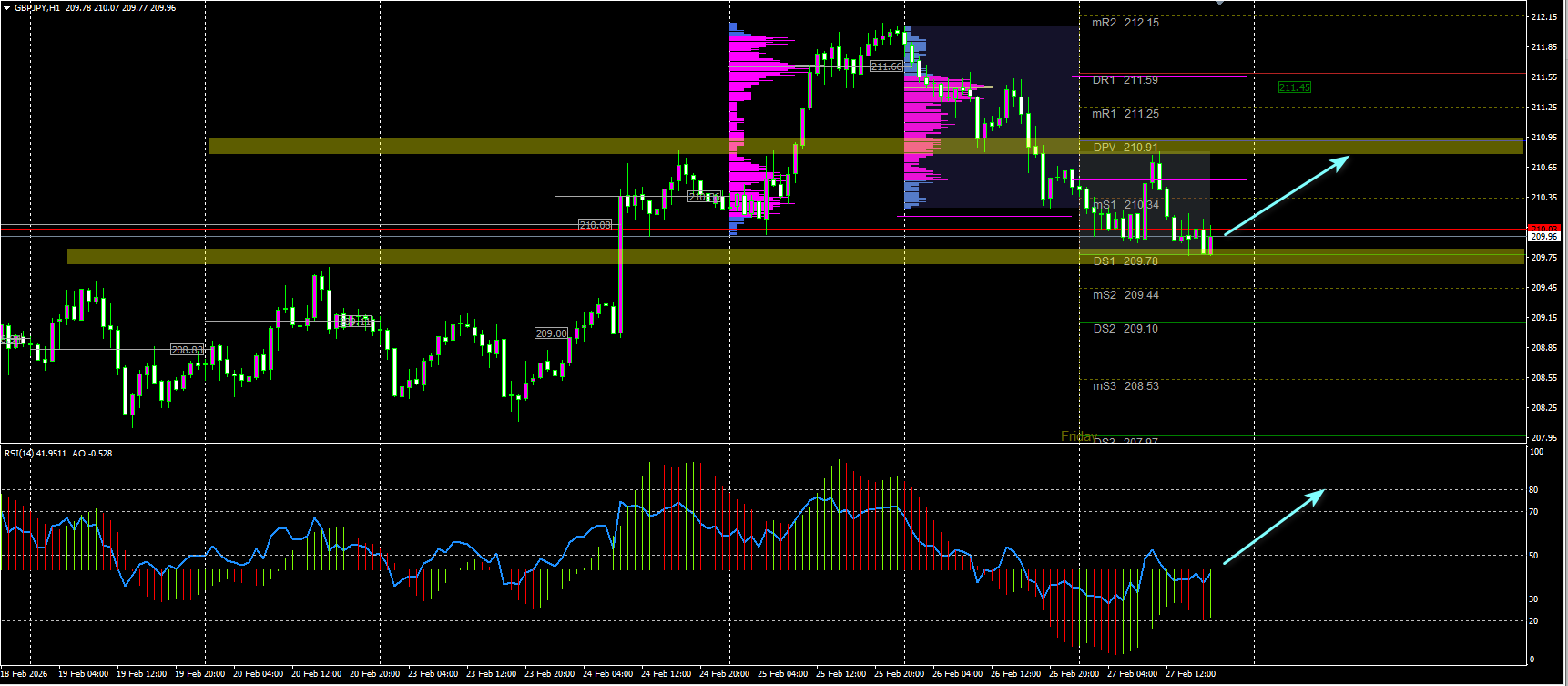The image size is (1568, 686).
Task: Click the GBPJPY,H1 symbol title
Action: [37, 7]
